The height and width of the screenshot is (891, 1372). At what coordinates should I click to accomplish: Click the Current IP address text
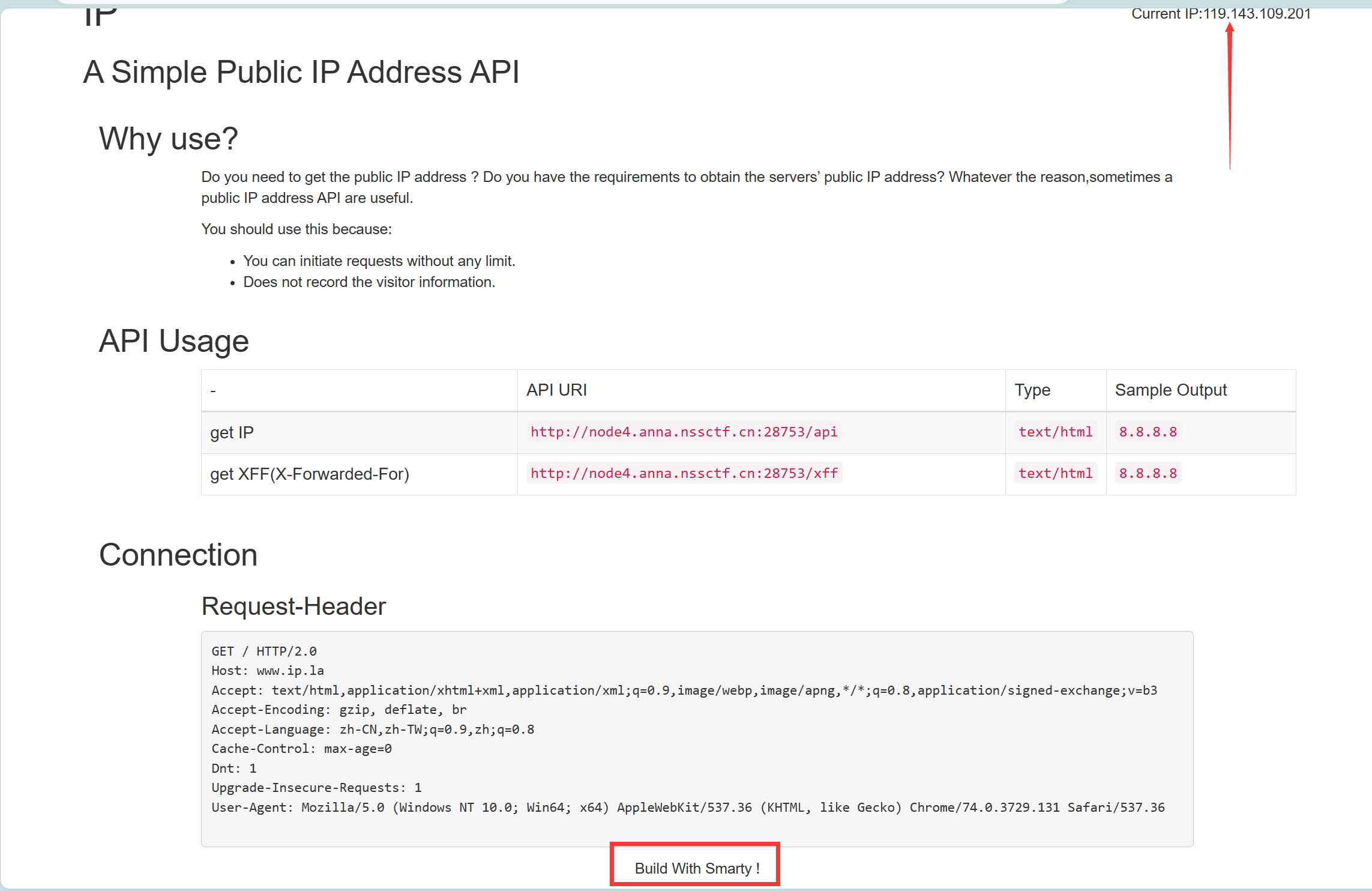click(1220, 13)
